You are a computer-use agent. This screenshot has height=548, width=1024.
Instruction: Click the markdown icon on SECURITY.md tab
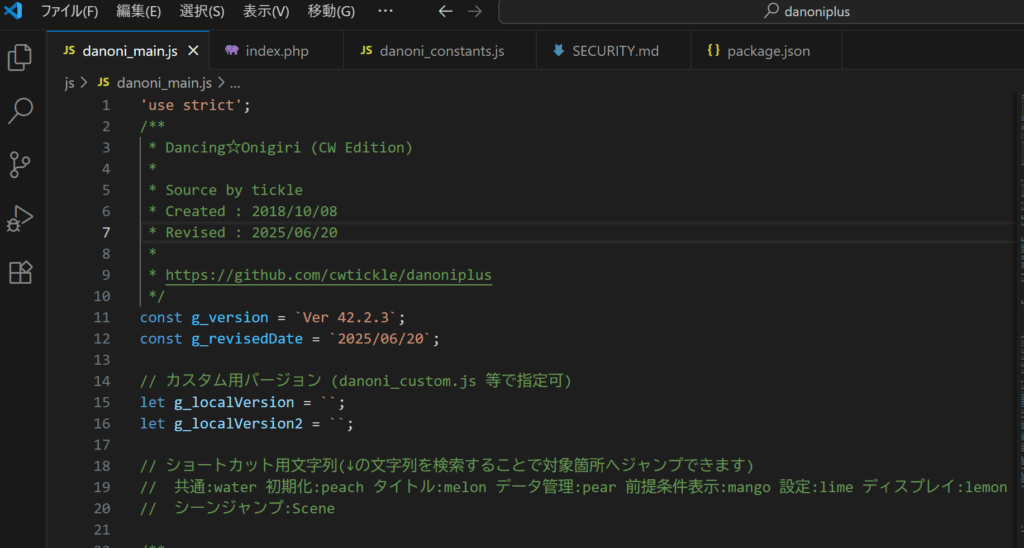coord(558,50)
